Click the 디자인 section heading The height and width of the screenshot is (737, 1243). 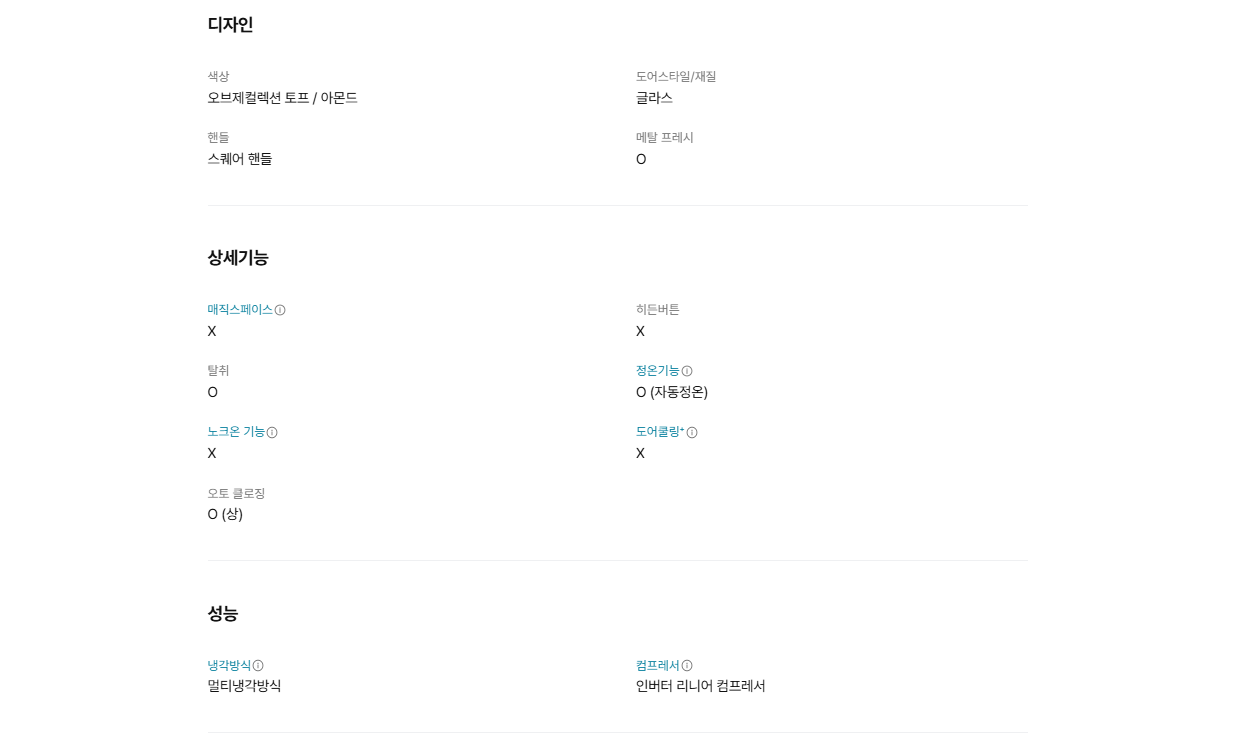(231, 25)
